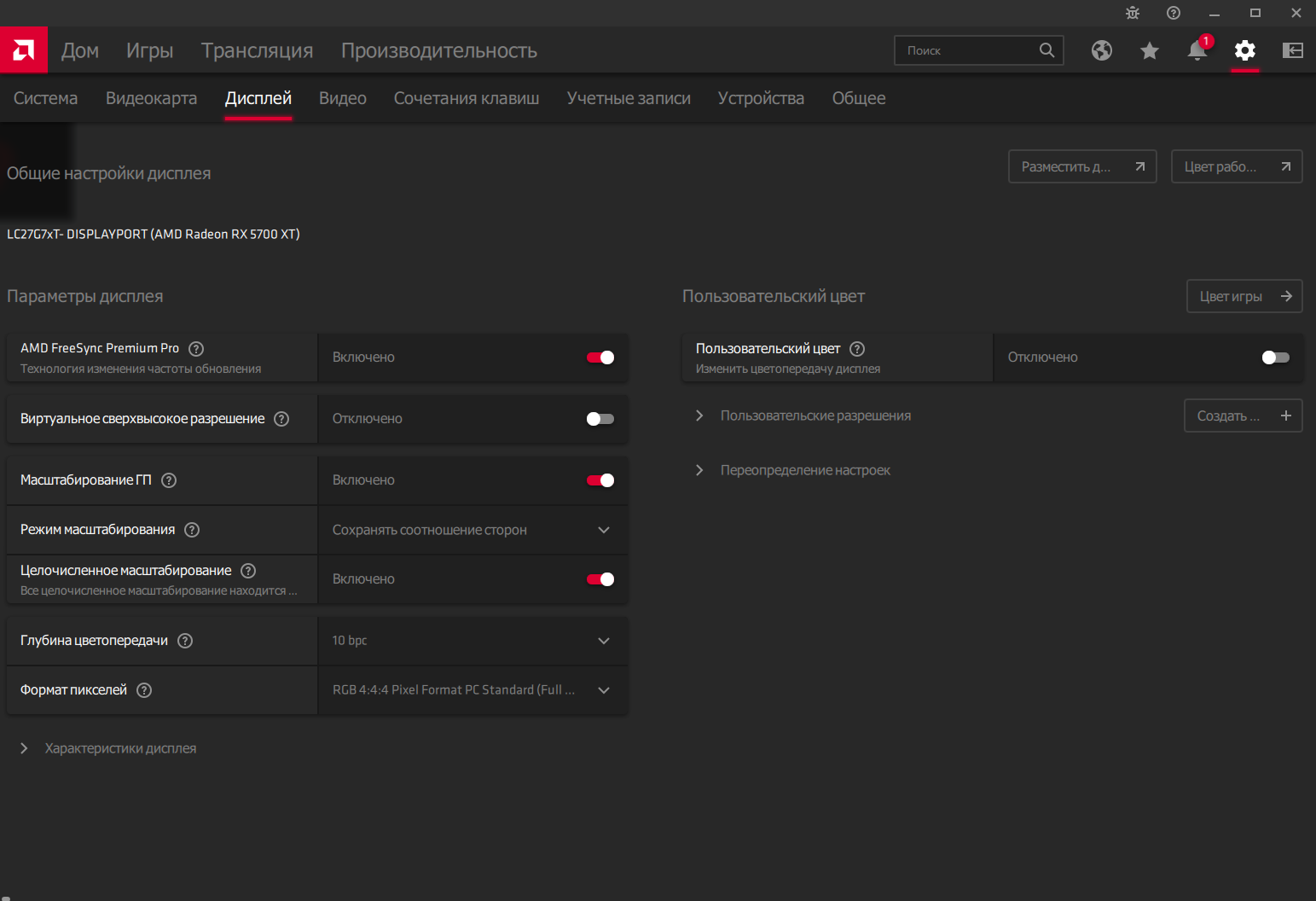The width and height of the screenshot is (1316, 901).
Task: Click the Поиск search field
Action: coord(968,50)
